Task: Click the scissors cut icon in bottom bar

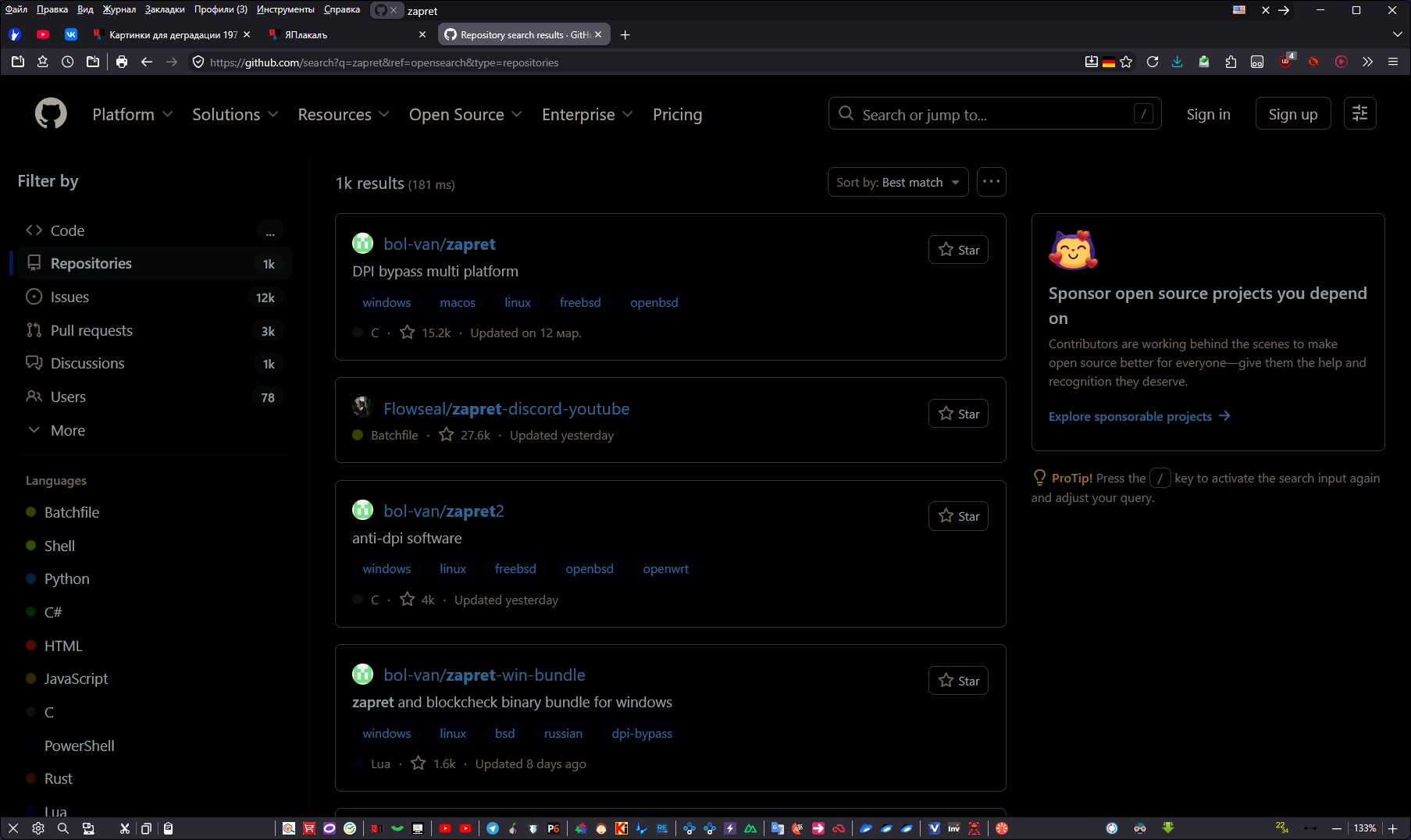Action: click(124, 828)
